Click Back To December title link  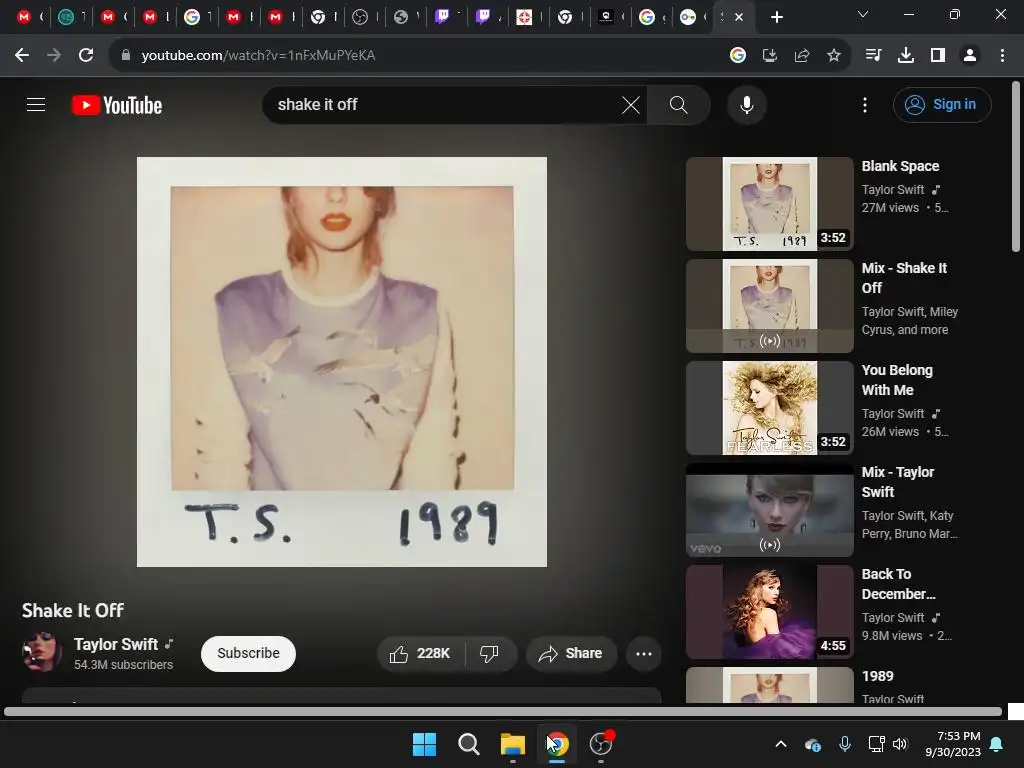898,584
